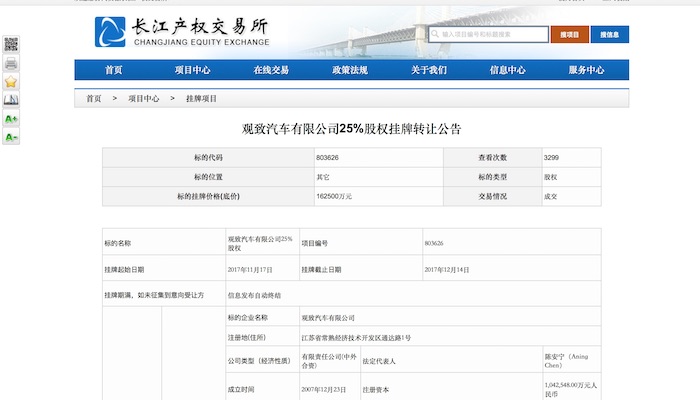This screenshot has width=700, height=400.
Task: Decrease font size with A- icon
Action: [x=11, y=137]
